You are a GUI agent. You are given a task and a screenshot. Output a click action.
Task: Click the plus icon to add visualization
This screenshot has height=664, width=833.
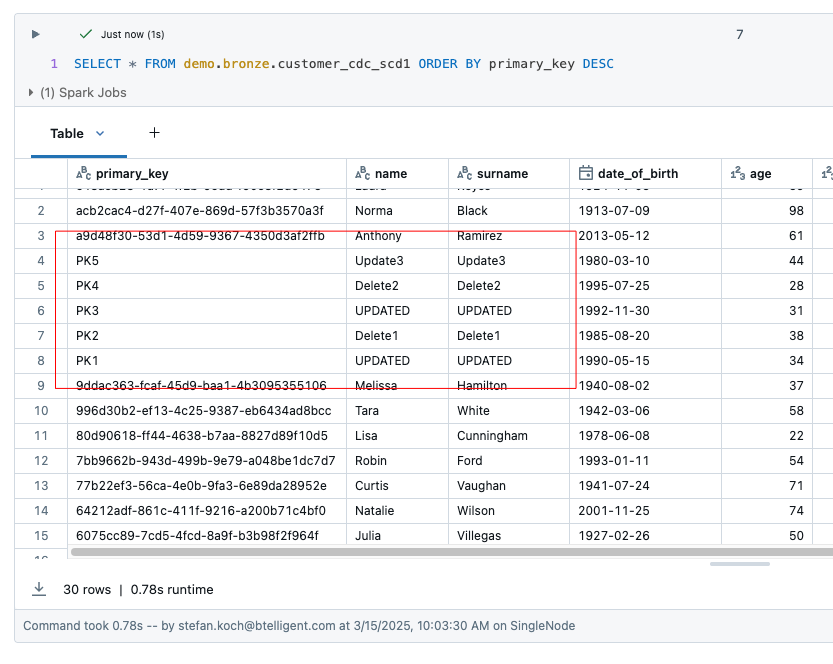(x=154, y=133)
